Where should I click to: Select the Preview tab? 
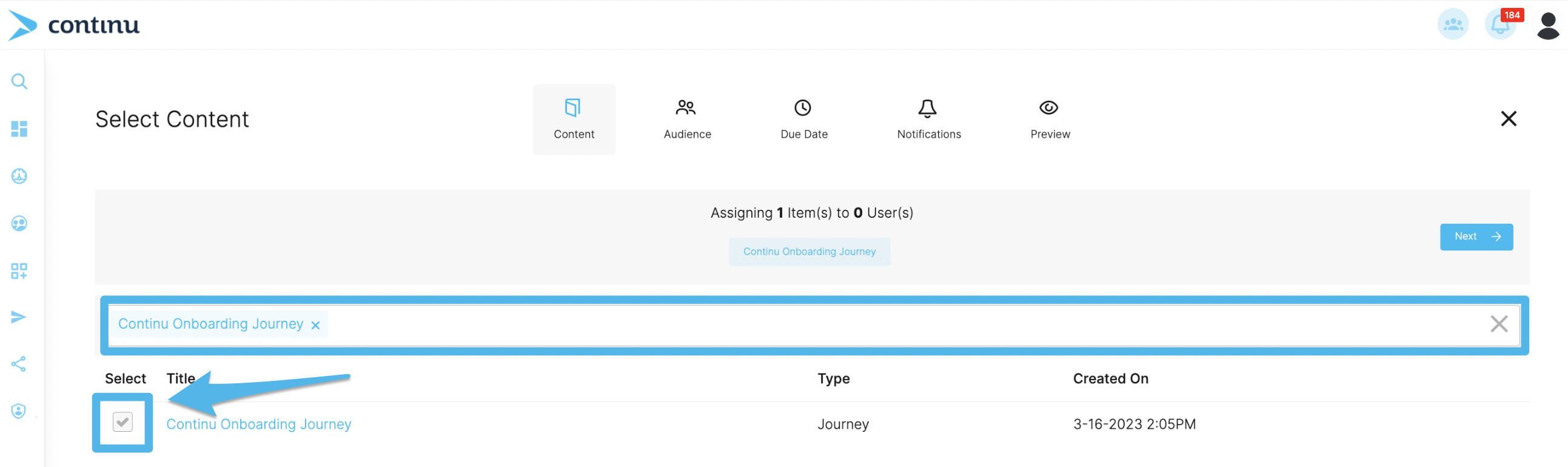tap(1050, 119)
